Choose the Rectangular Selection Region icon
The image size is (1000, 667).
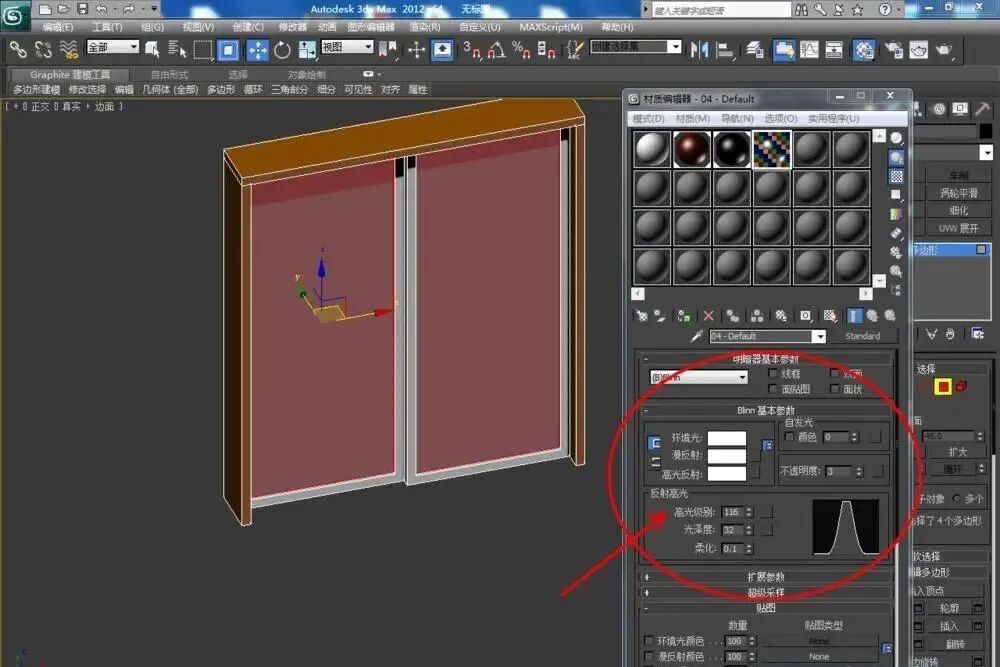(x=202, y=50)
